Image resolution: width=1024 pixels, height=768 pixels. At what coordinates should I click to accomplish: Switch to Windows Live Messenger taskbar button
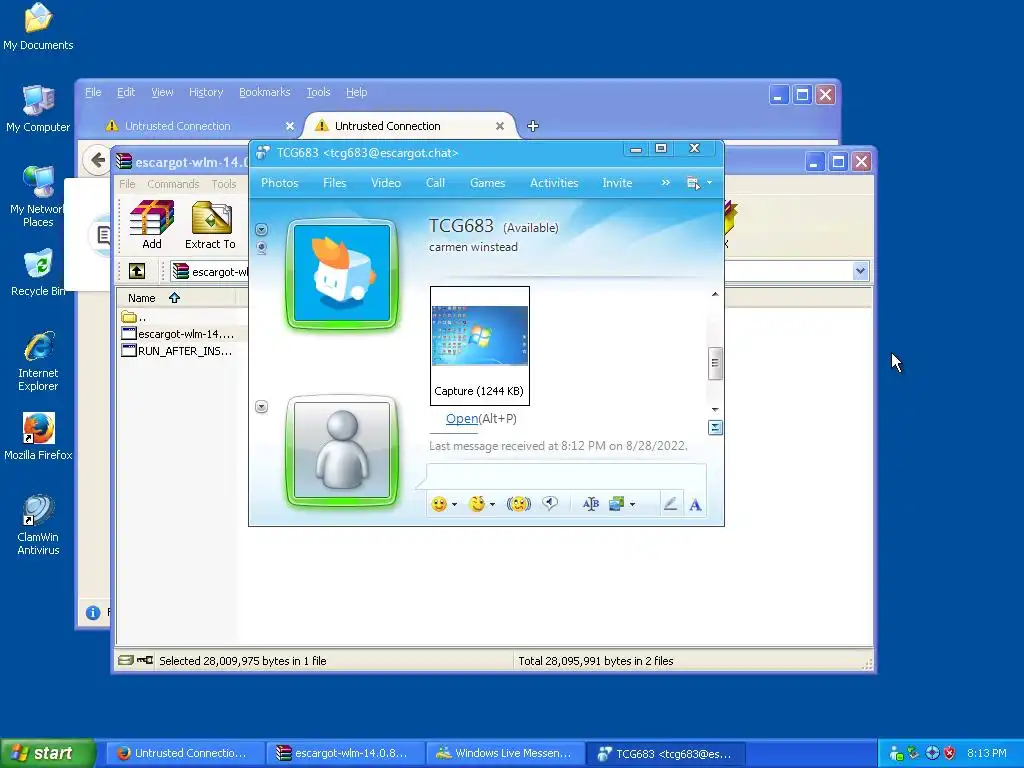coord(504,753)
